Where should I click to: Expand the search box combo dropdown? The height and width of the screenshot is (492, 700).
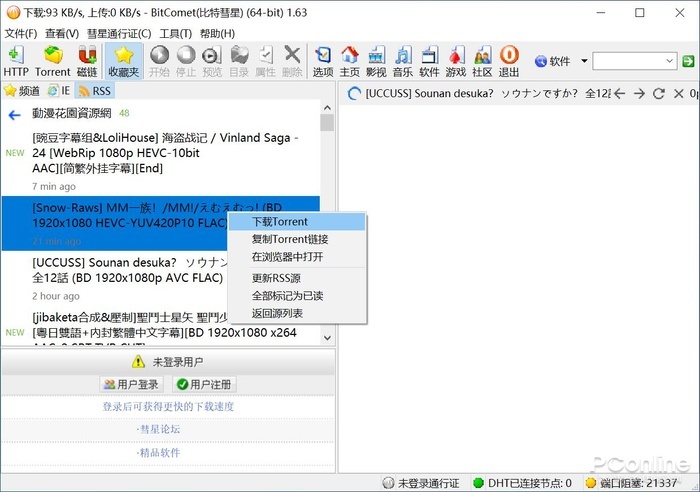tap(669, 61)
